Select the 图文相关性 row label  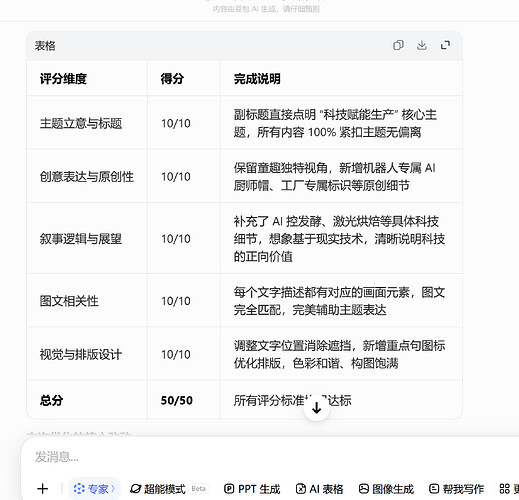click(69, 301)
